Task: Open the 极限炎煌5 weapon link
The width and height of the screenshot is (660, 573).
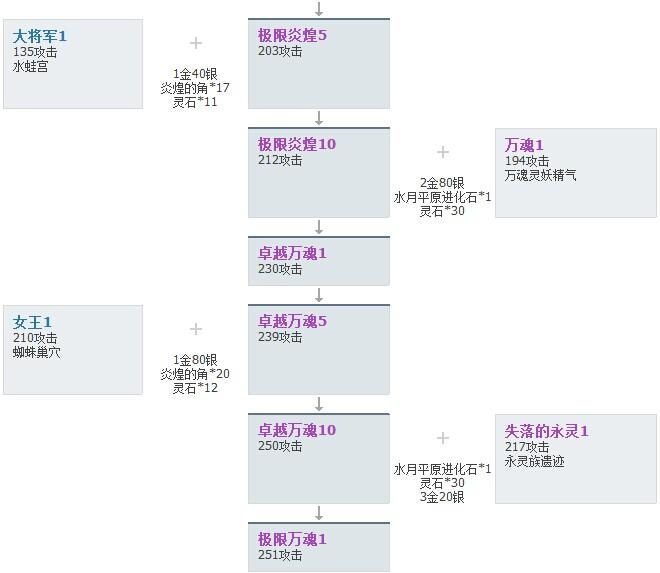Action: point(292,35)
